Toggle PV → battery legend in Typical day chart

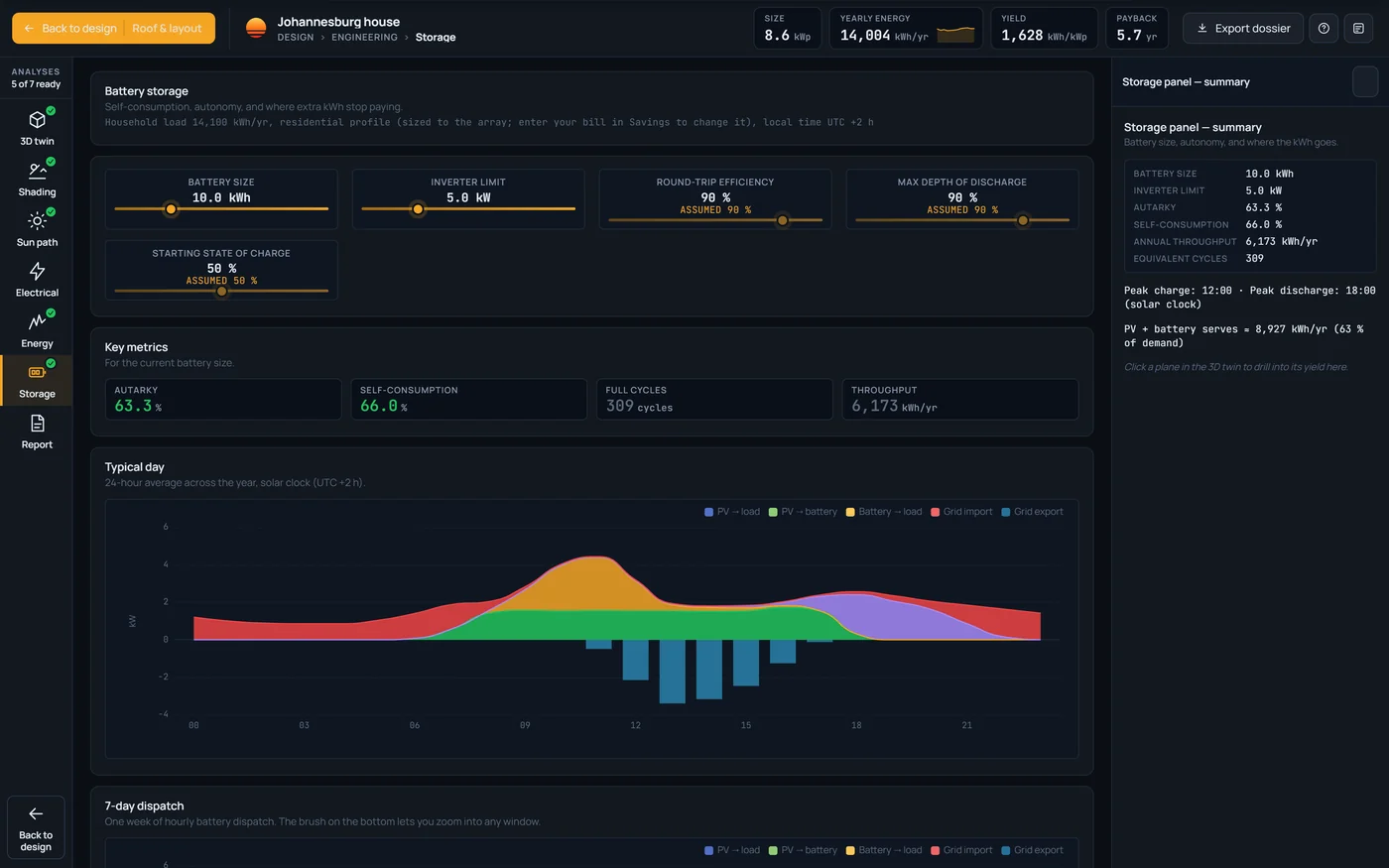(x=803, y=512)
